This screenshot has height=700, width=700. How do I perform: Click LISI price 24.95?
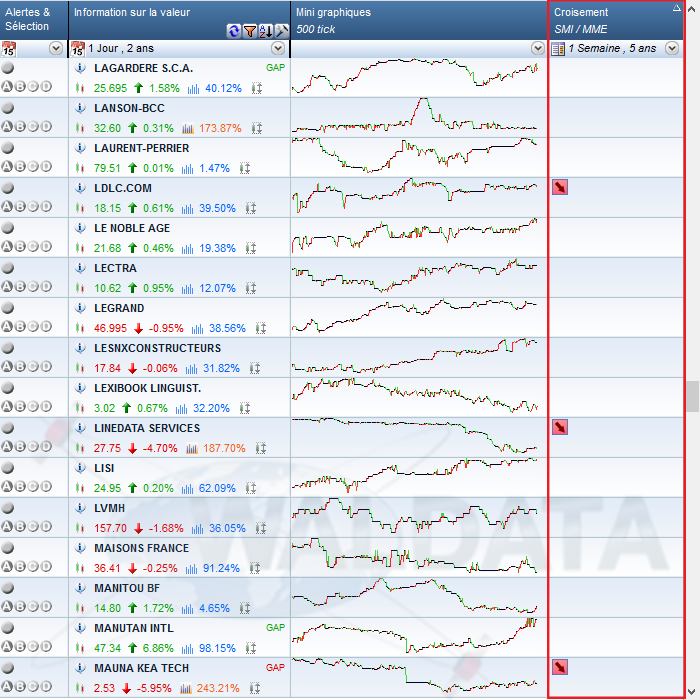[x=107, y=488]
